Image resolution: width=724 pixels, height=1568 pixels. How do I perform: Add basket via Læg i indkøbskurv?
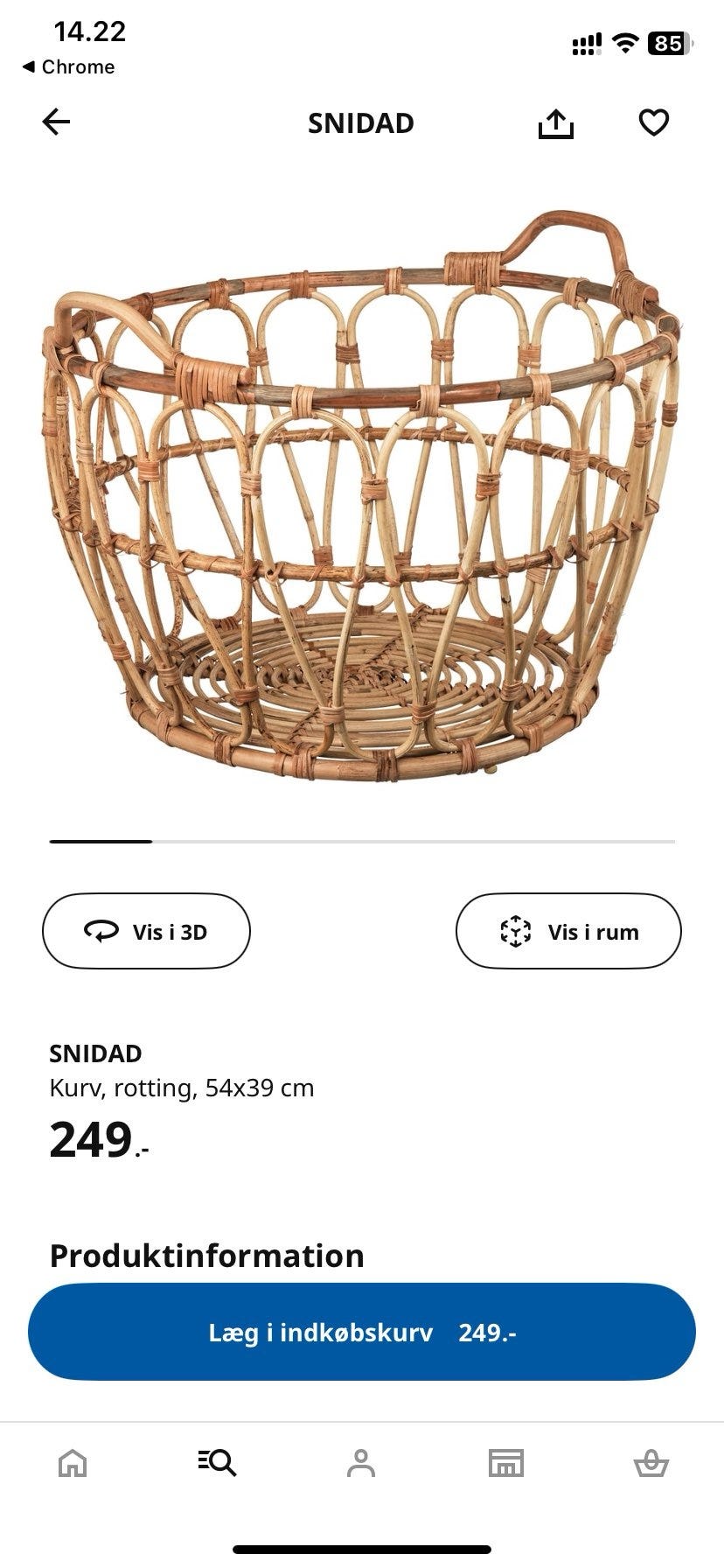pos(362,1332)
